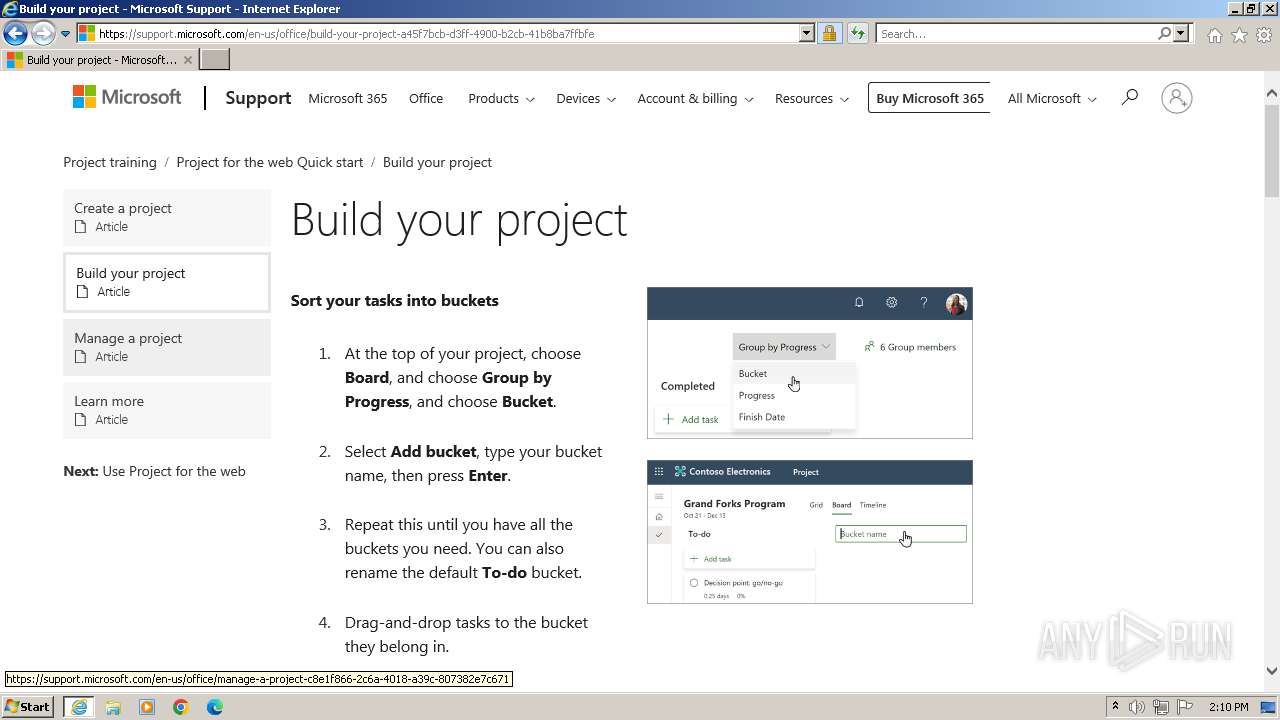Click the browser Back arrow button
The image size is (1280, 720).
pyautogui.click(x=15, y=33)
